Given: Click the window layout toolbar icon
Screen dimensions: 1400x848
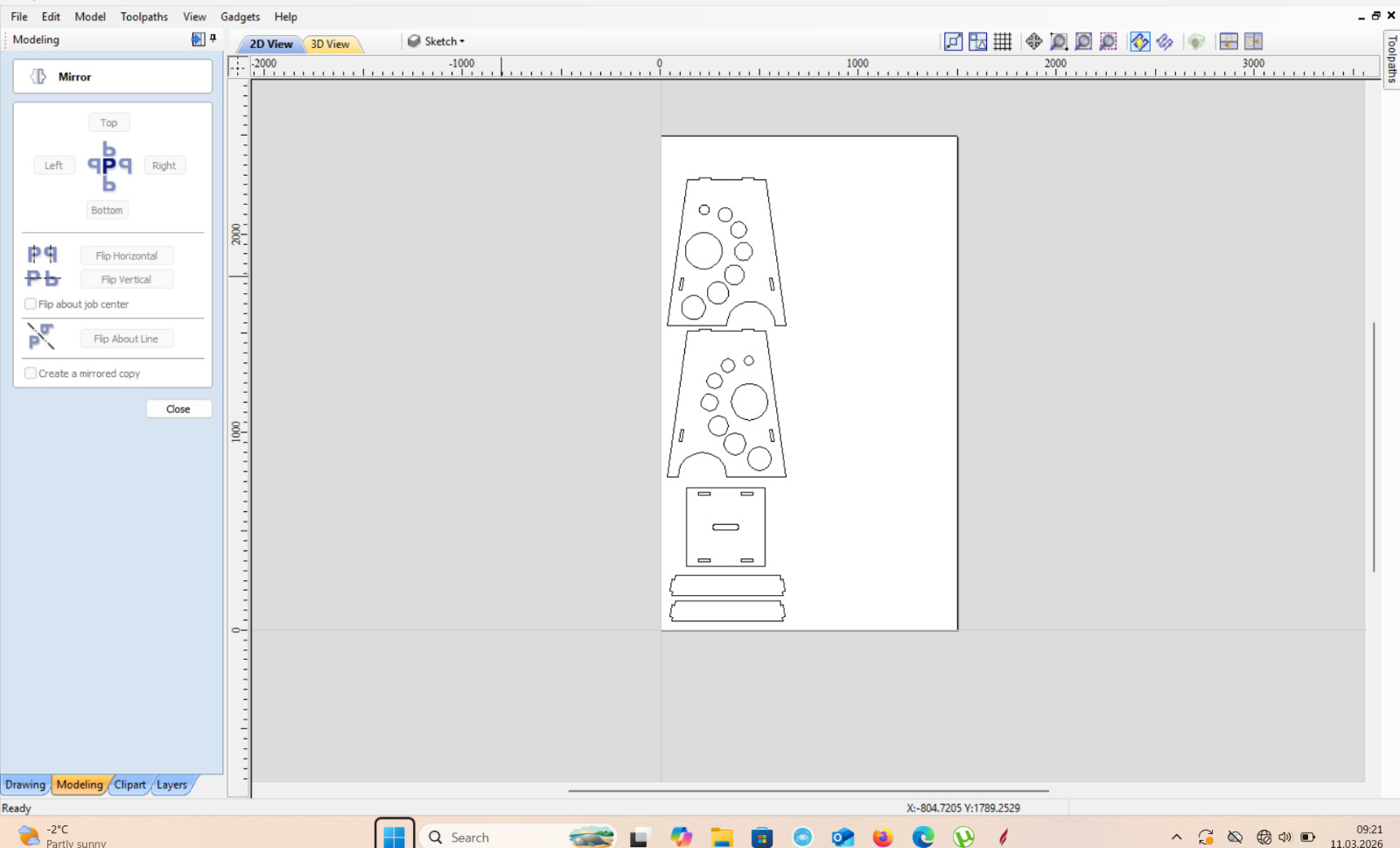Looking at the screenshot, I should [x=1228, y=41].
